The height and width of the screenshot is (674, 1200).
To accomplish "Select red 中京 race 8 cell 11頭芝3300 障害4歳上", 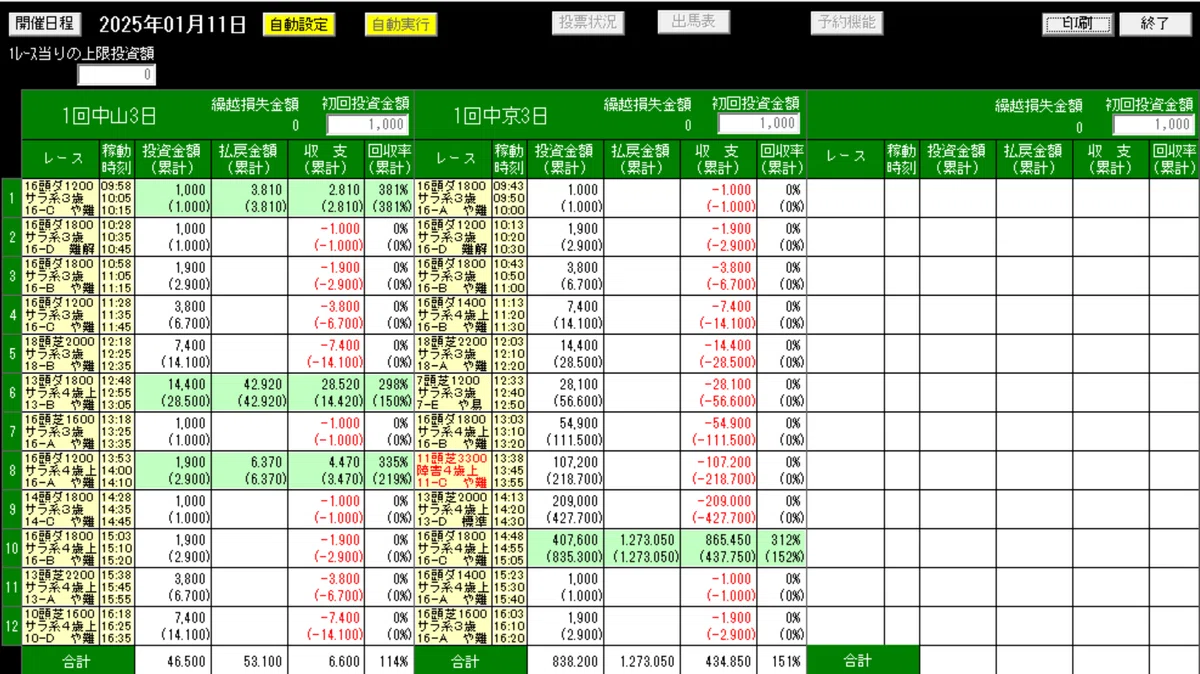I will (452, 469).
